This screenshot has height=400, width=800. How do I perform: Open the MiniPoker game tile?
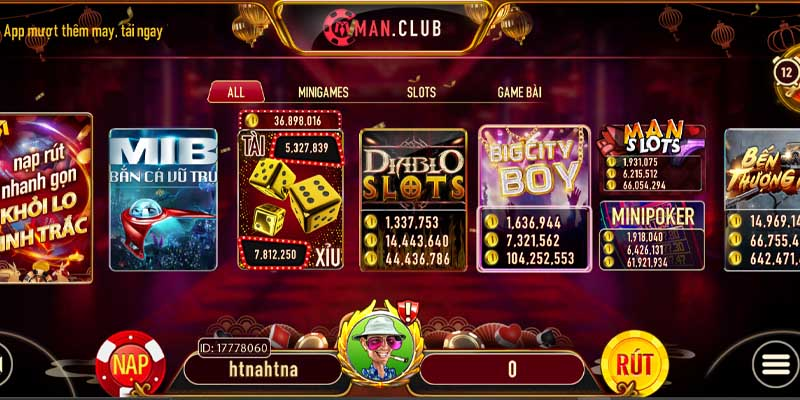click(652, 236)
